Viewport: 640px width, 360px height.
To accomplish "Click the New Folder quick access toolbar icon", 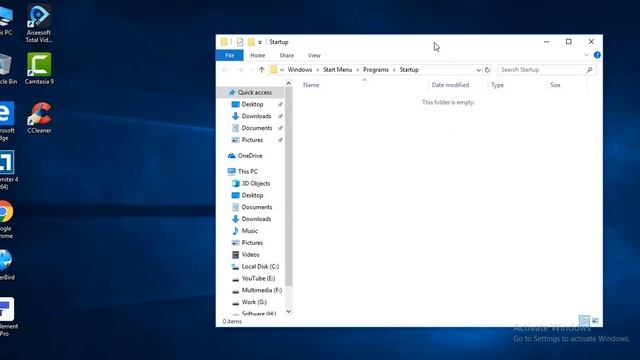I will 251,42.
